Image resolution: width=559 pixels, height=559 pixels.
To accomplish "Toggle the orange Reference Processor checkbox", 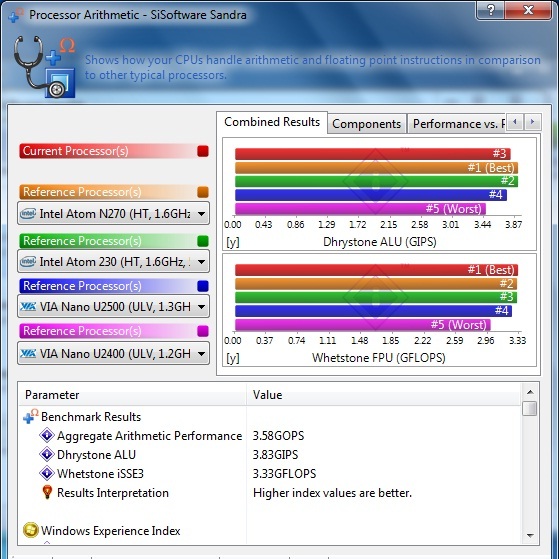I will pyautogui.click(x=202, y=192).
